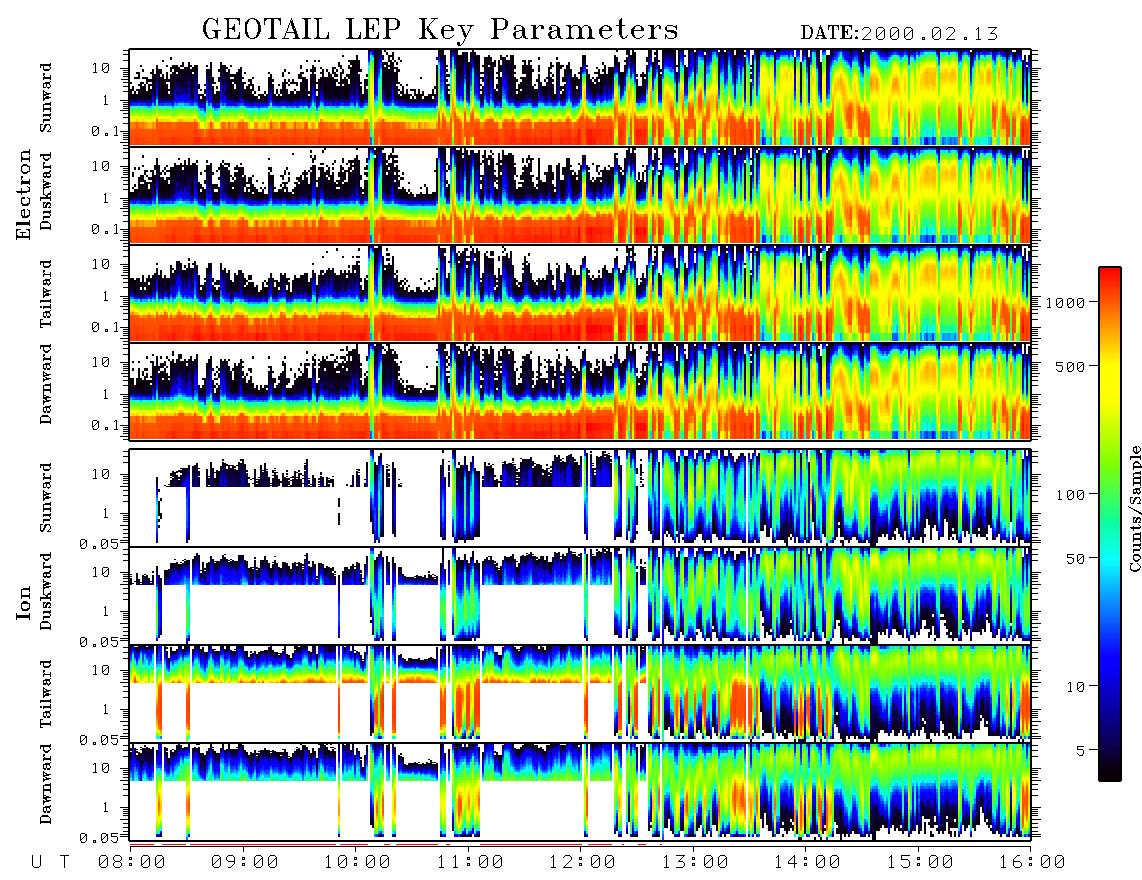Screen dimensions: 1142x880
Task: Click the Electron Sunward spectrogram panel
Action: pos(580,97)
